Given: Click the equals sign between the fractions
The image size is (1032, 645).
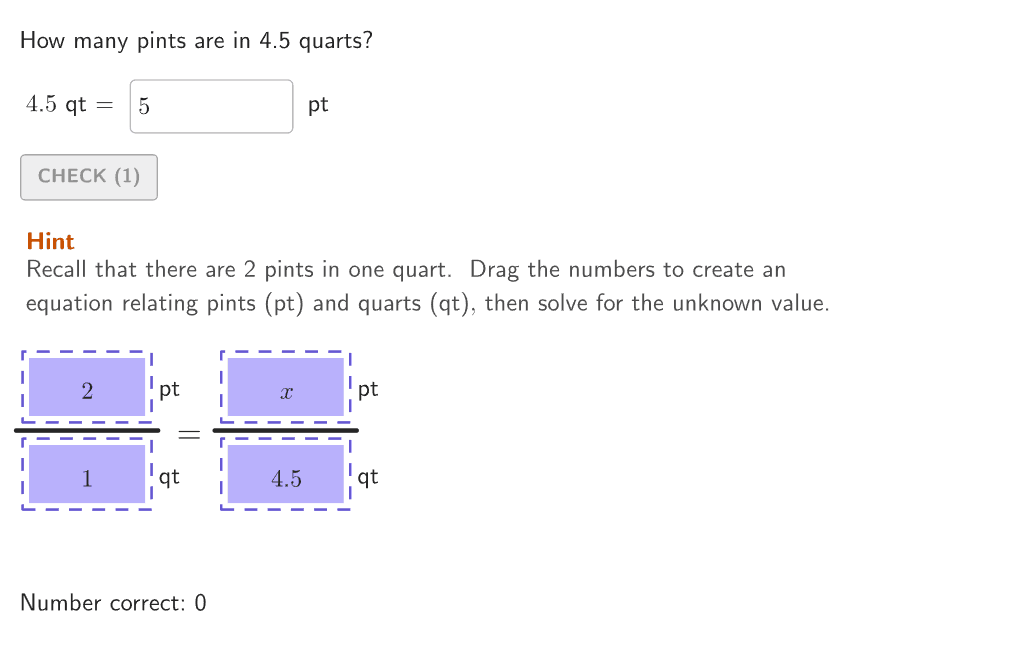Looking at the screenshot, I should coord(188,433).
